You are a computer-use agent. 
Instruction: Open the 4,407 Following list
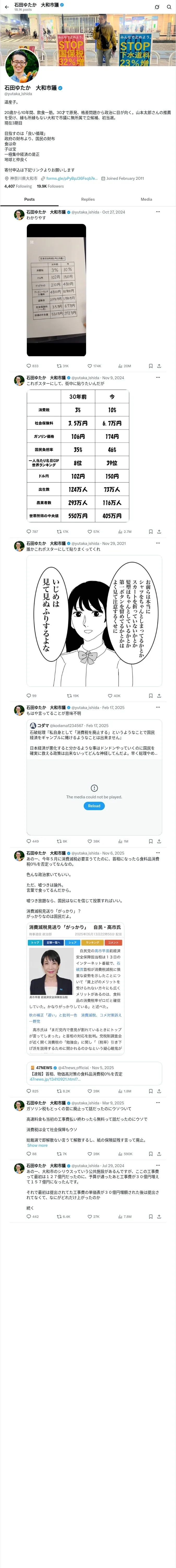[x=18, y=186]
